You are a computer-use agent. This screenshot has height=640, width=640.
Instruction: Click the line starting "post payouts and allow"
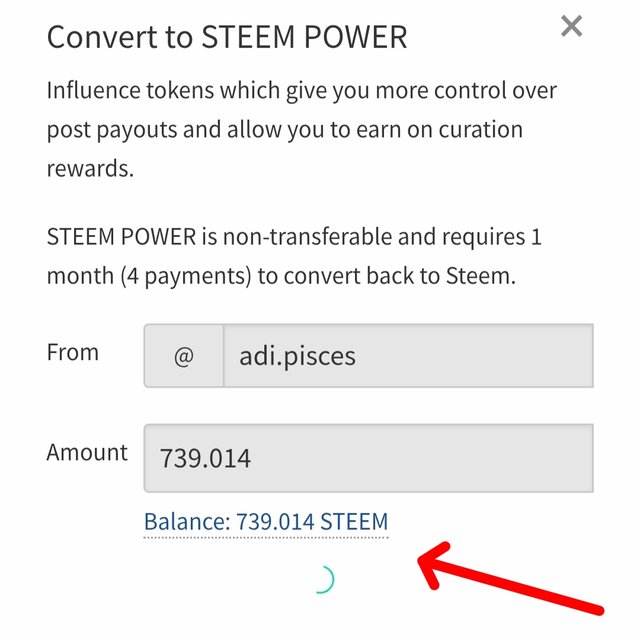[284, 129]
